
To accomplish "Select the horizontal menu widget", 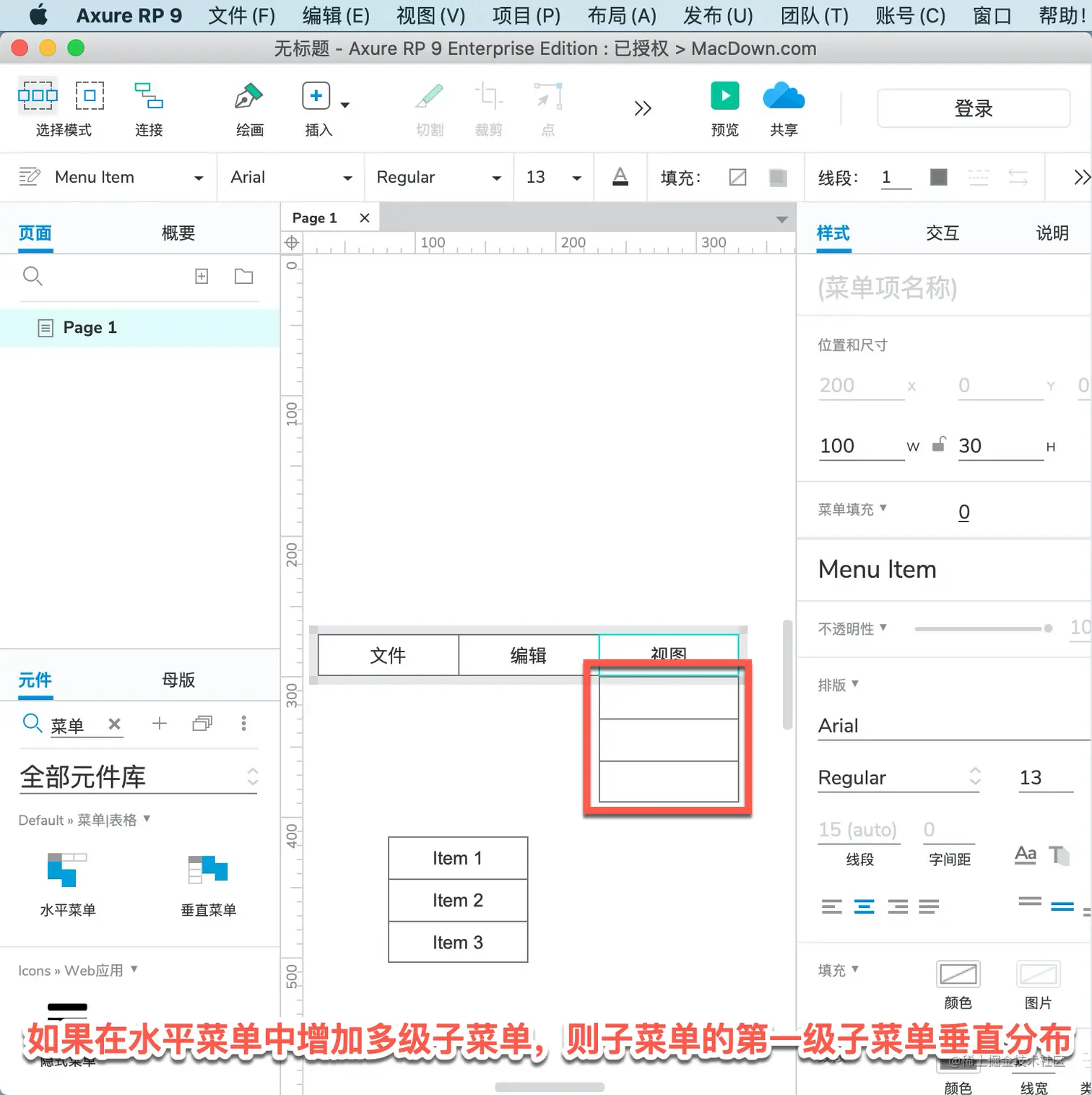I will tap(67, 884).
